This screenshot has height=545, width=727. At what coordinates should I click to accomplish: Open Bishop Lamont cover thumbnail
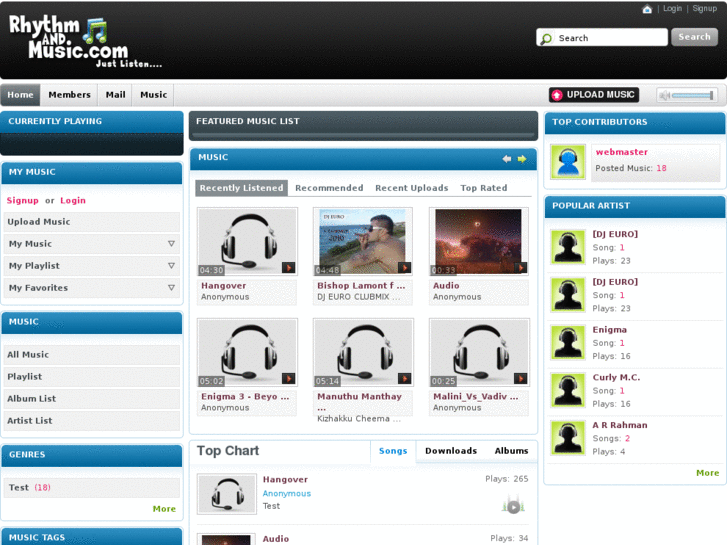(x=363, y=241)
